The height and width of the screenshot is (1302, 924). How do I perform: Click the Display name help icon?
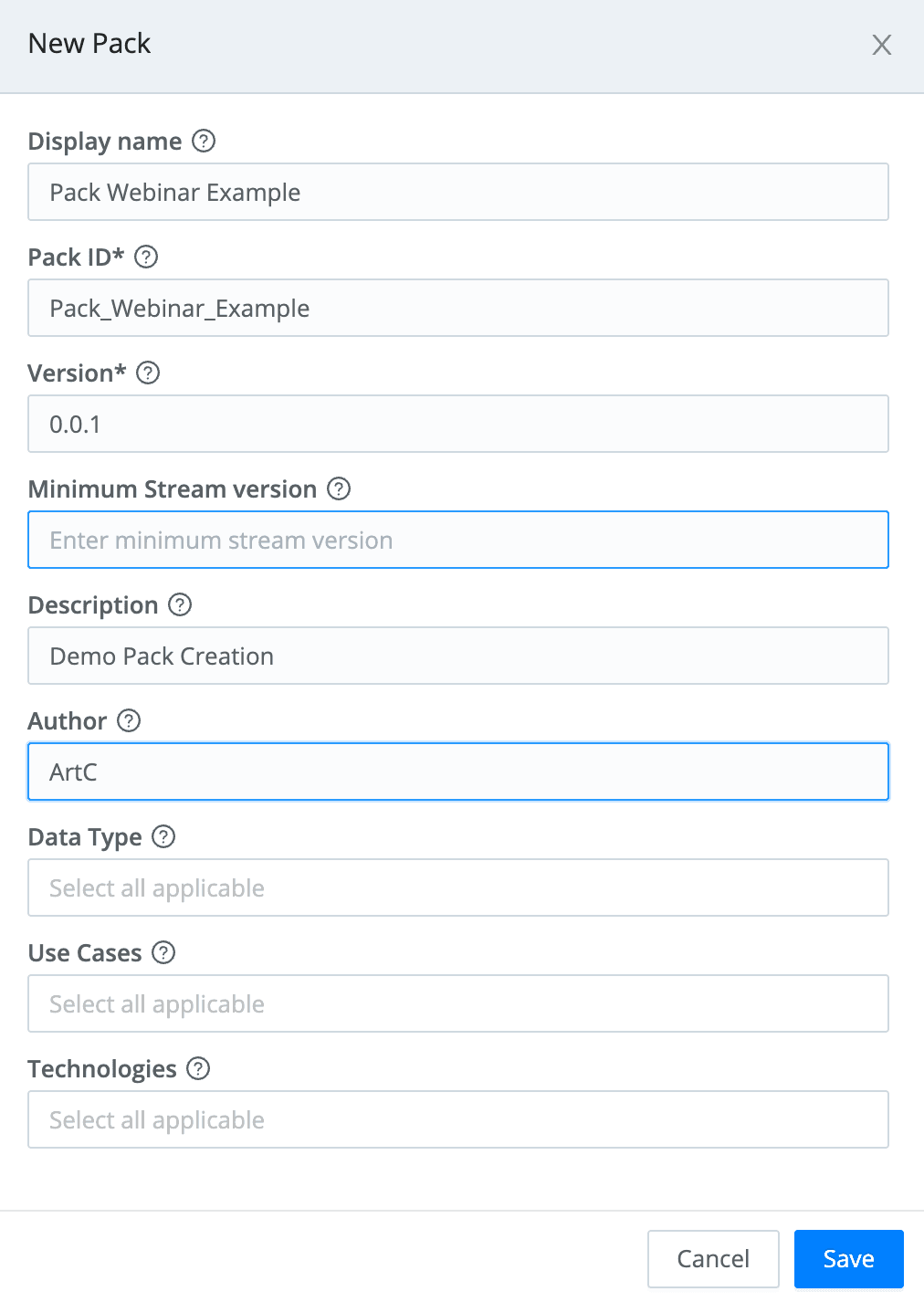tap(204, 142)
